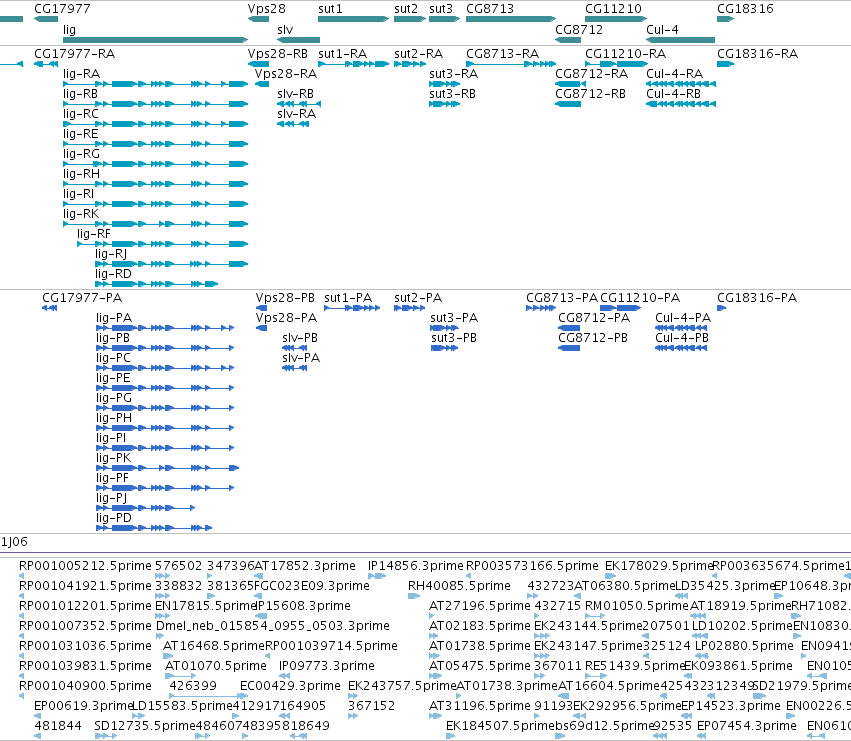Click the sut2-RA transcript label
Screen dimensions: 851x741
tap(418, 54)
